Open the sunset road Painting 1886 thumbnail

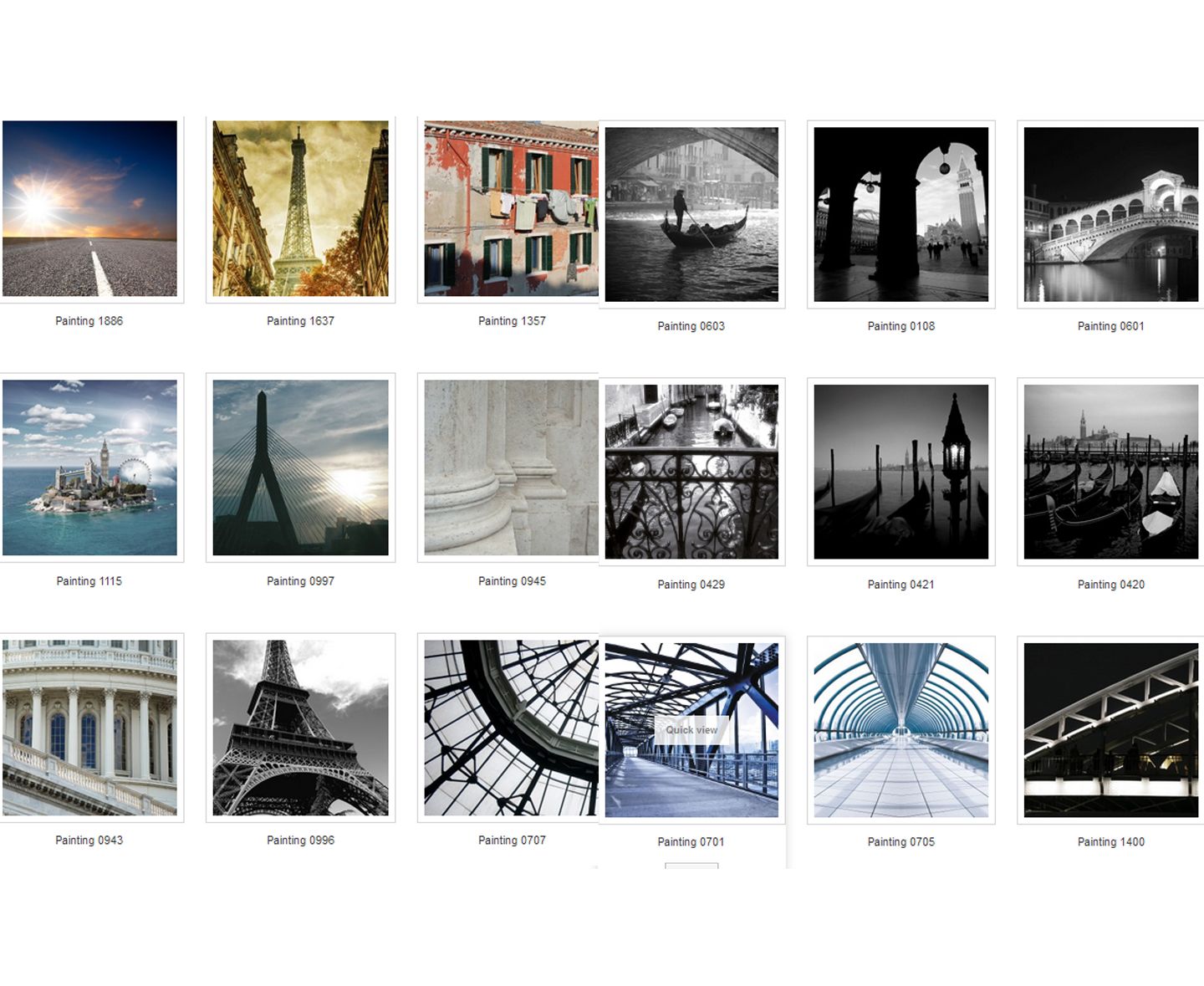tap(89, 208)
